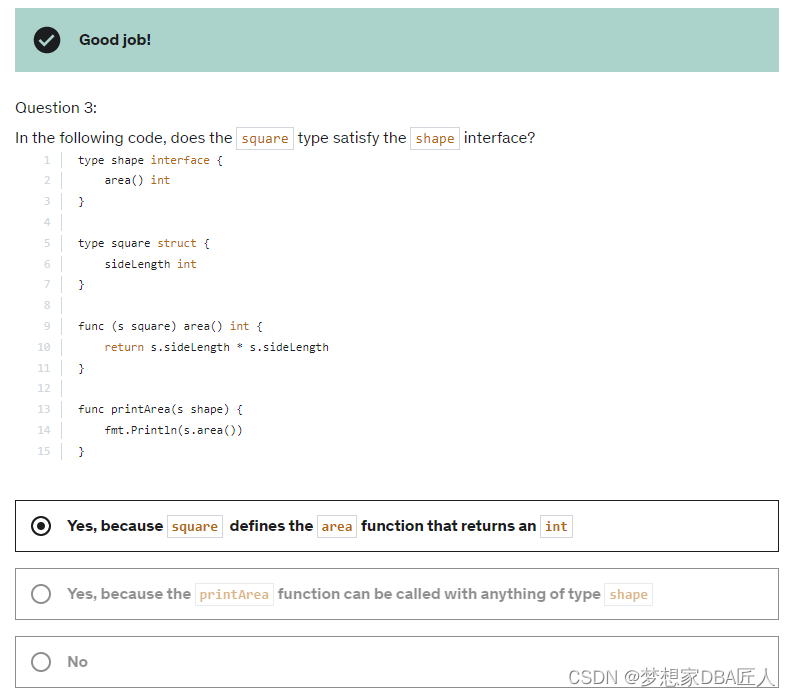
Task: Click the 'printArea' code tag in second answer
Action: [x=234, y=595]
